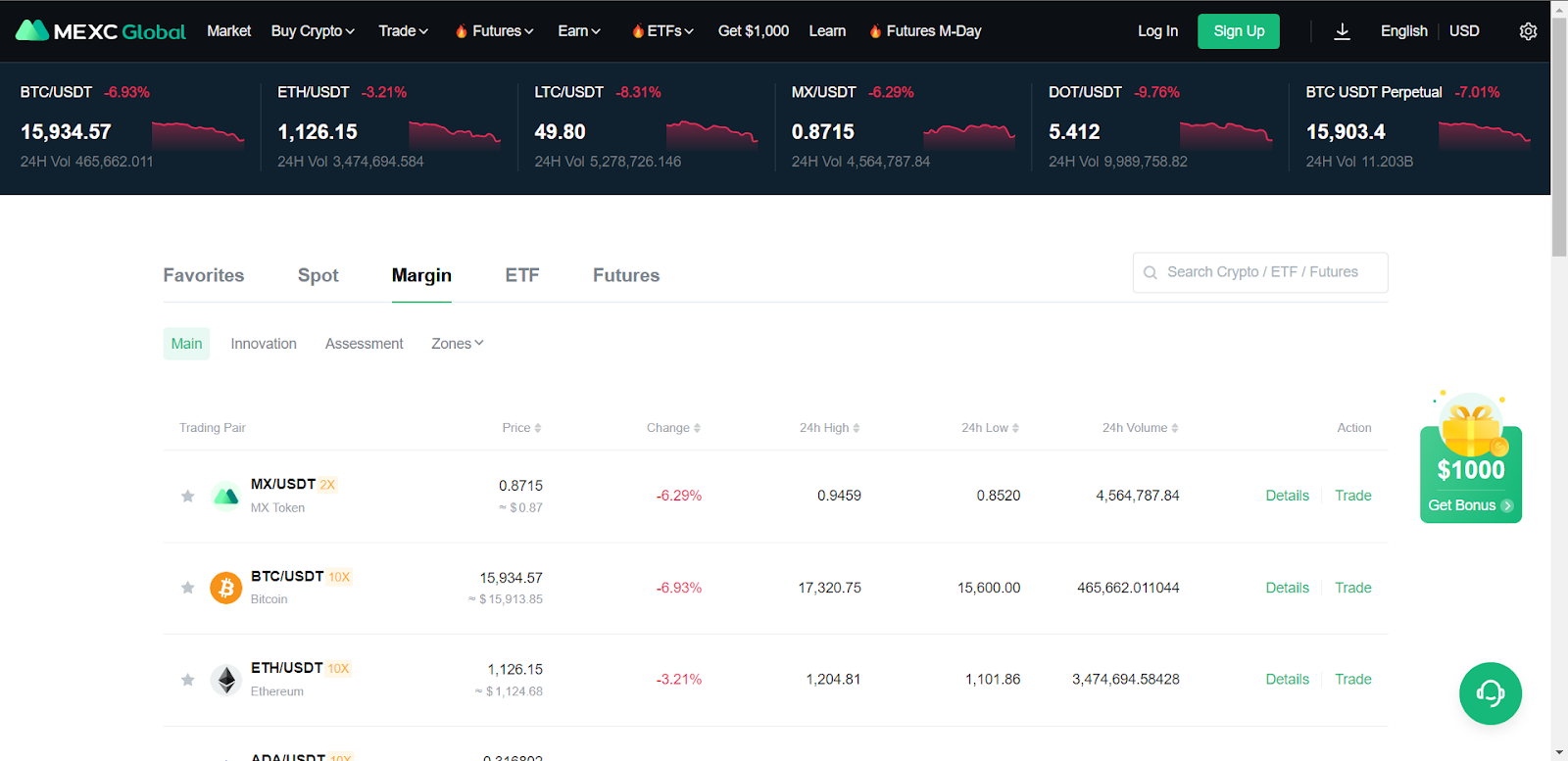Focus the Search Crypto / ETF / Futures field

click(x=1260, y=272)
